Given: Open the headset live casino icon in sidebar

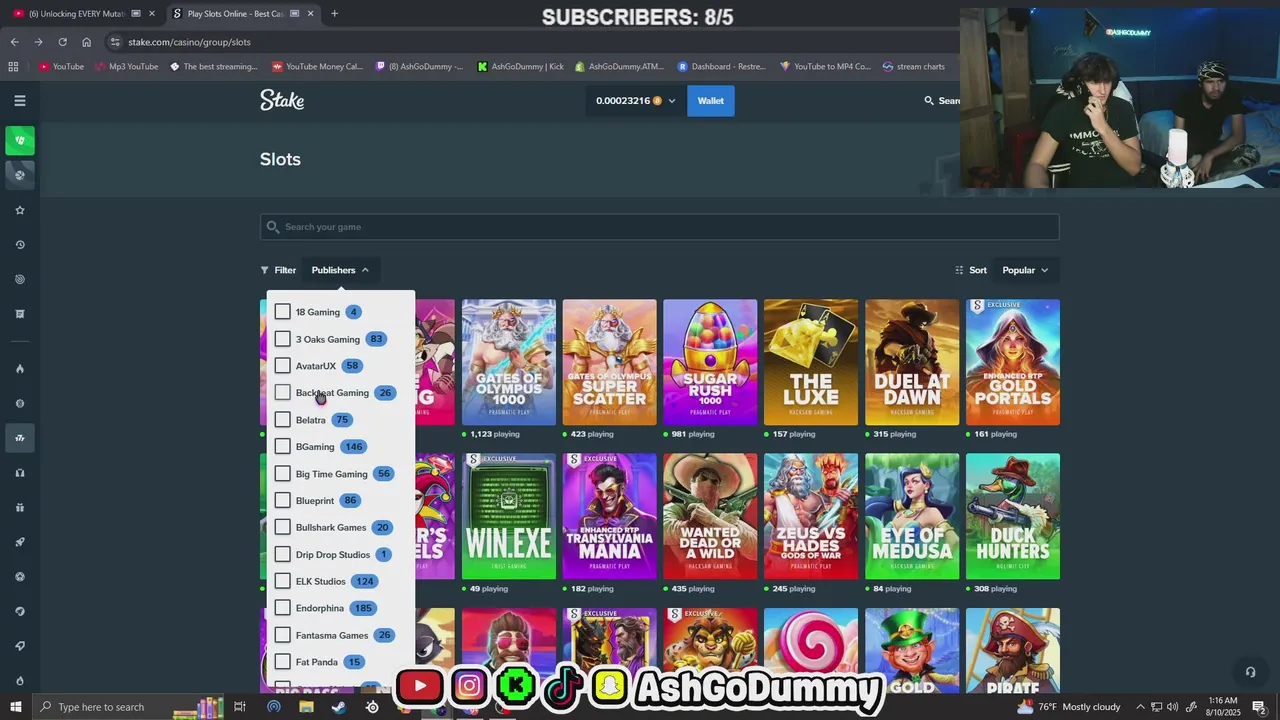Looking at the screenshot, I should tap(20, 473).
